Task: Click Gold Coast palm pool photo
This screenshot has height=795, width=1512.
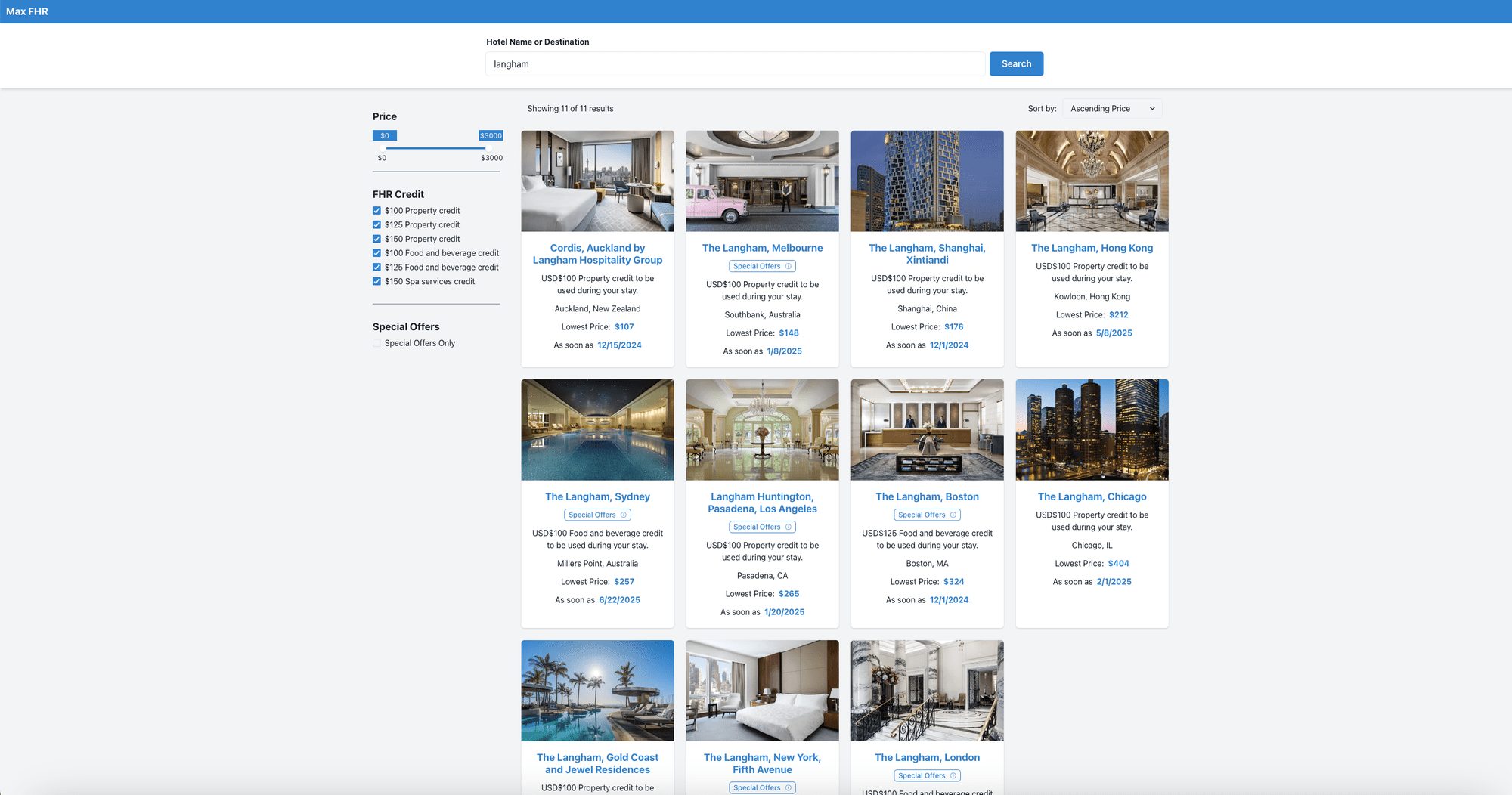Action: 597,691
